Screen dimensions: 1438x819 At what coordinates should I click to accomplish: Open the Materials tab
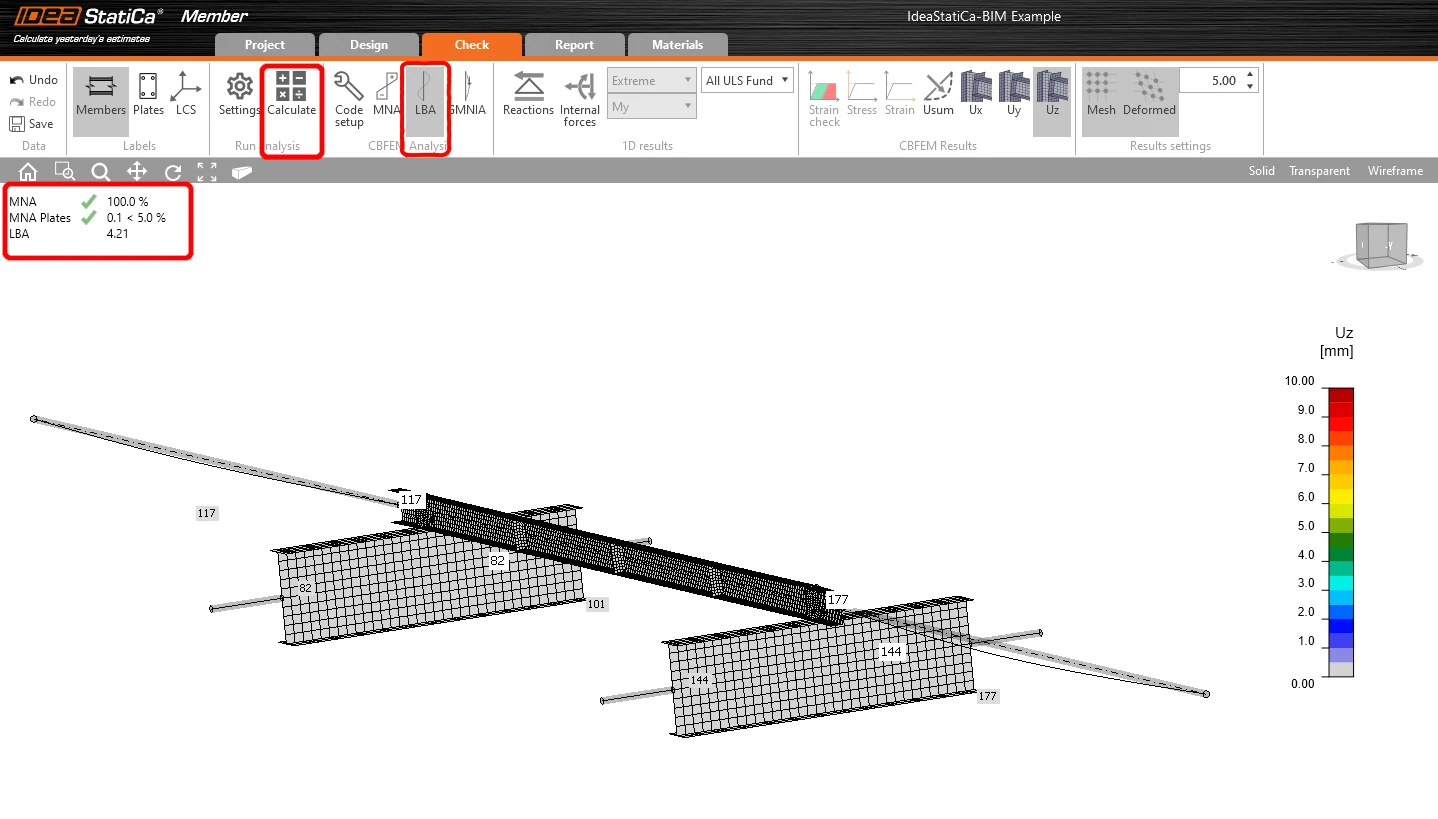(678, 45)
